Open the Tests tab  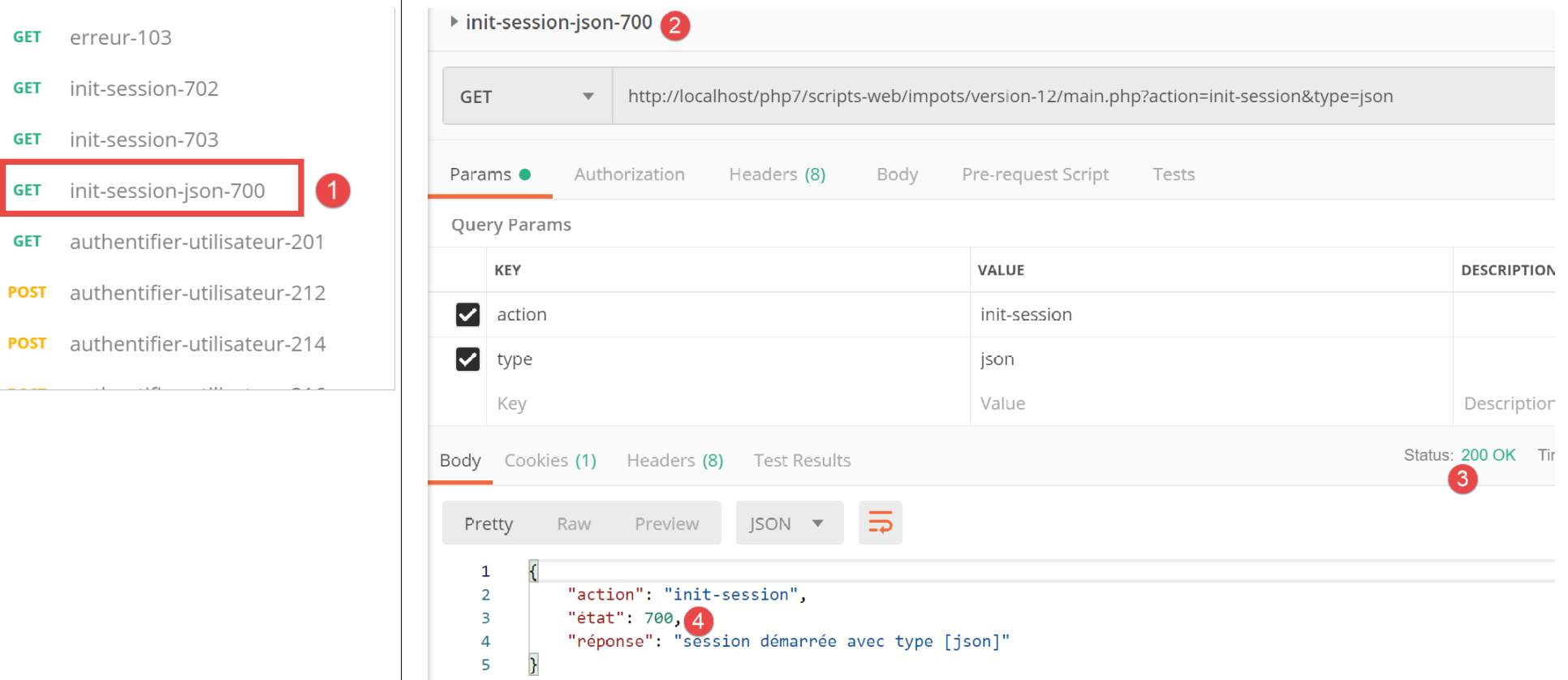1174,174
